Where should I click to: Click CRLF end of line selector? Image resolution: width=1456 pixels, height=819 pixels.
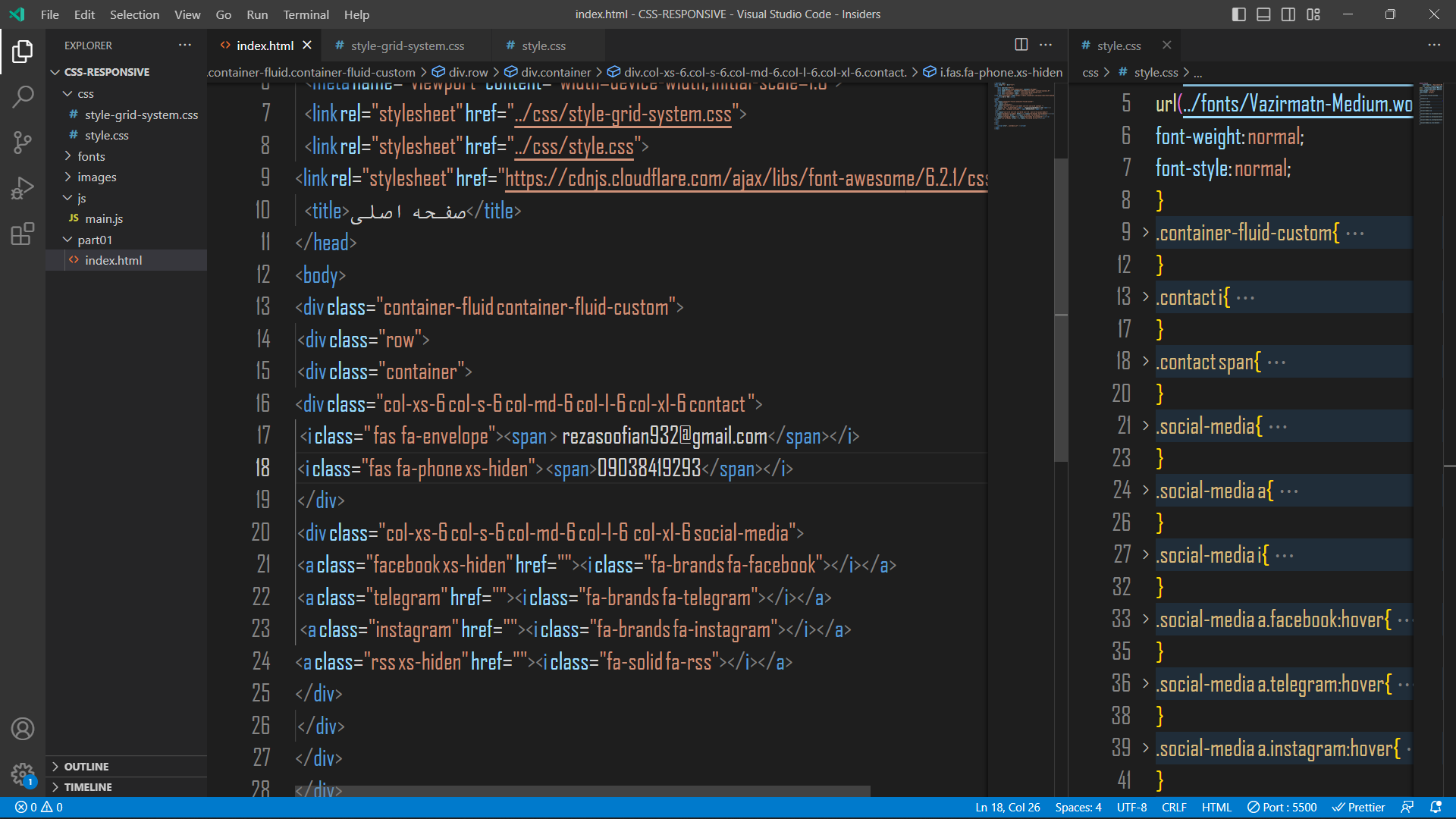pos(1174,808)
